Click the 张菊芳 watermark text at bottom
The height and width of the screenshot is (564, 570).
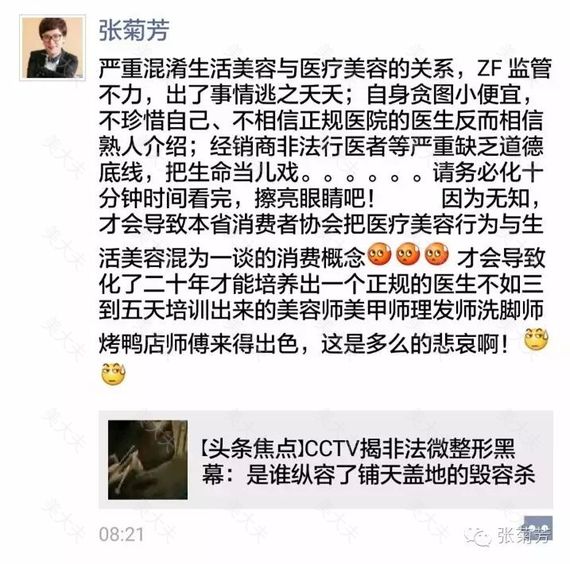point(523,536)
